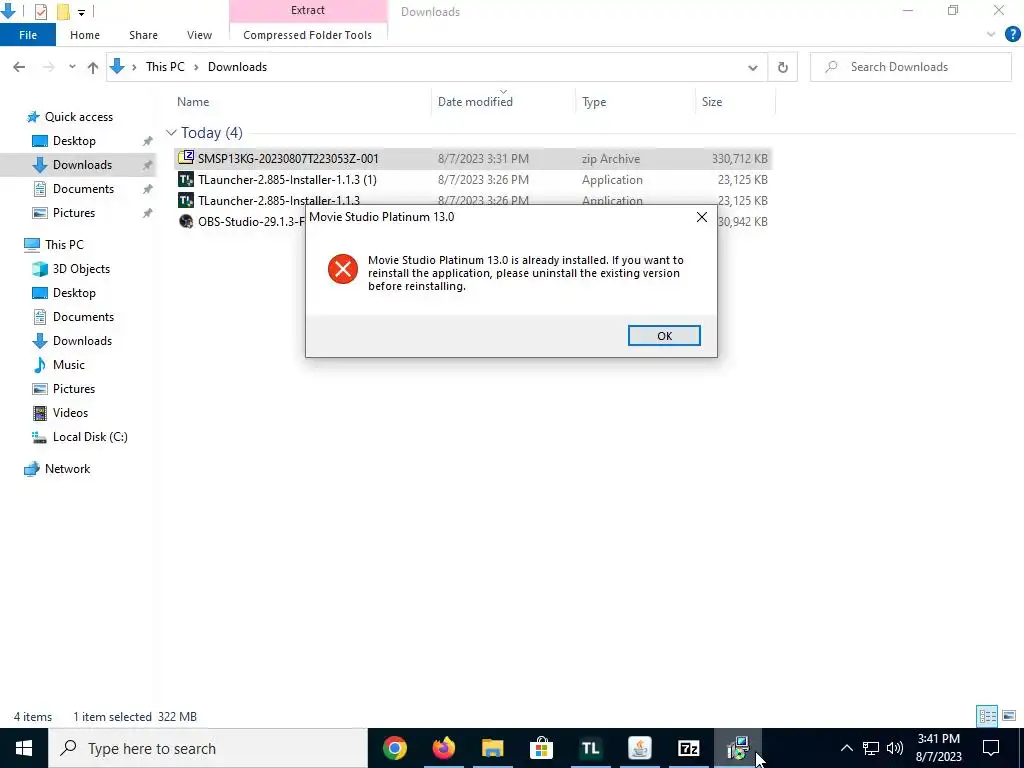This screenshot has height=768, width=1024.
Task: Open 7-Zip from the taskbar
Action: click(x=688, y=748)
